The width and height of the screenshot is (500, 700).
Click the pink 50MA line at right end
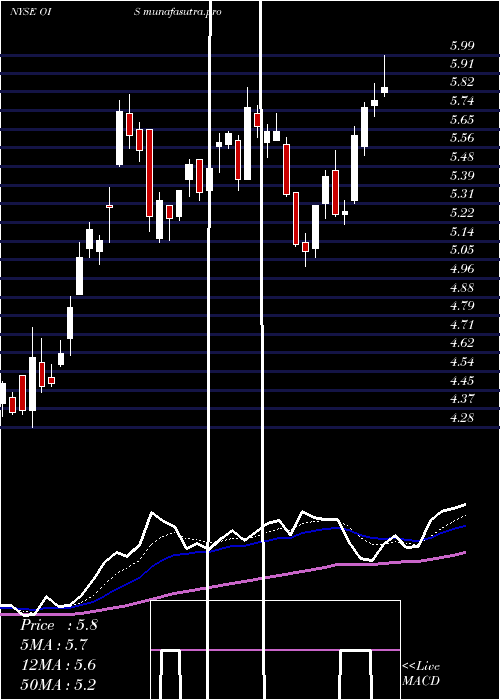(464, 553)
